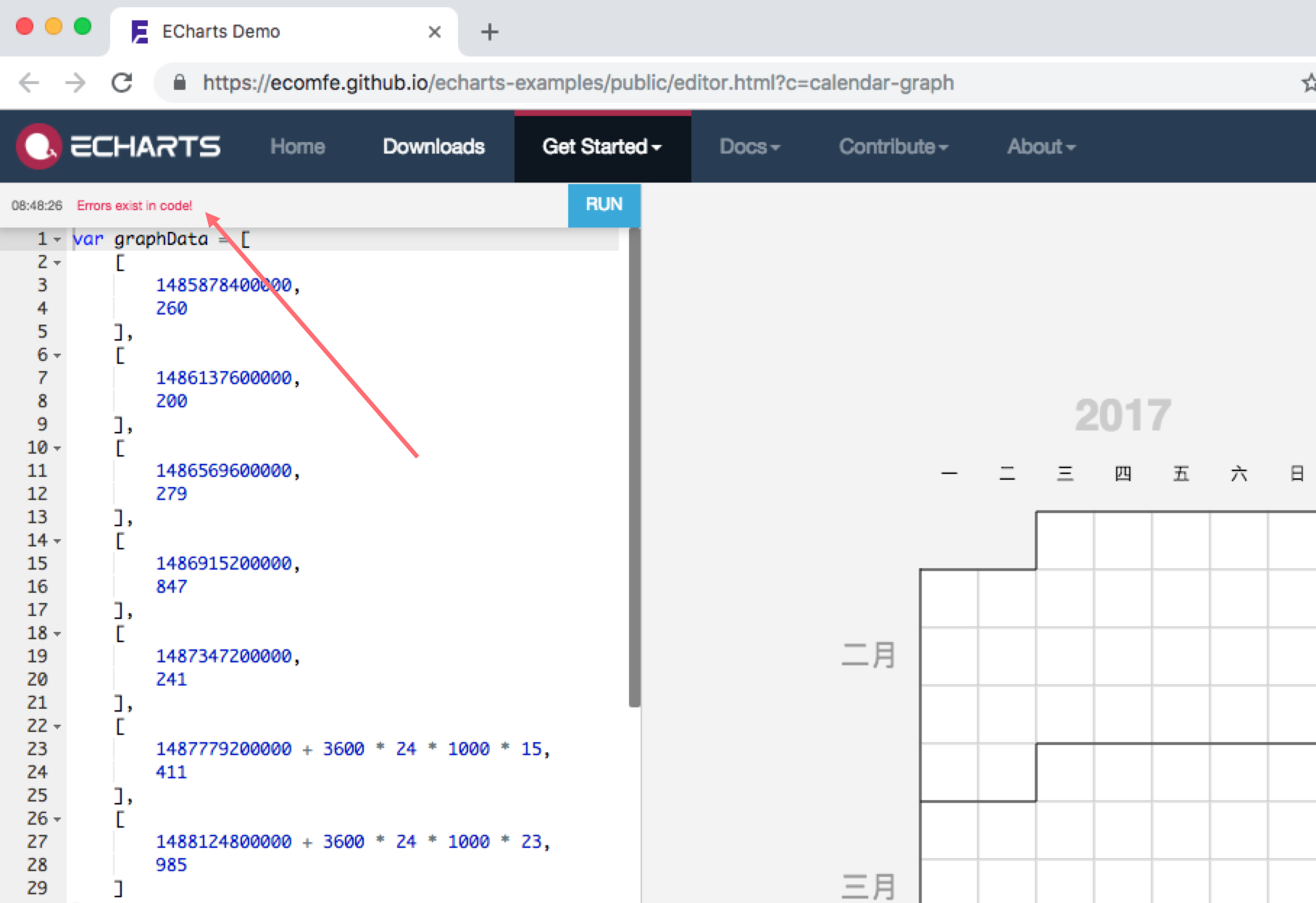
Task: Reload the current page
Action: pos(122,82)
